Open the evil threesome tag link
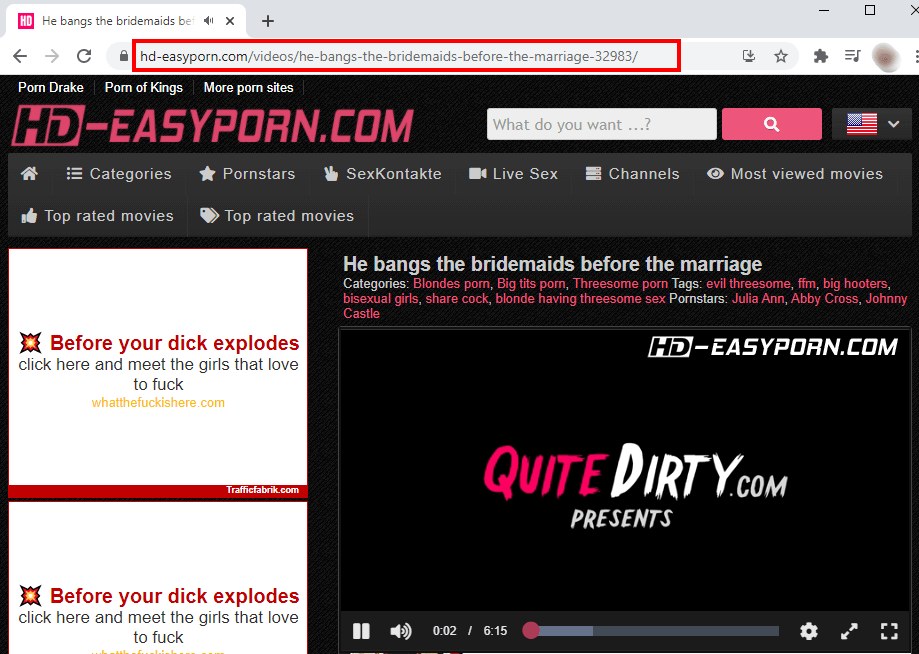 click(748, 284)
